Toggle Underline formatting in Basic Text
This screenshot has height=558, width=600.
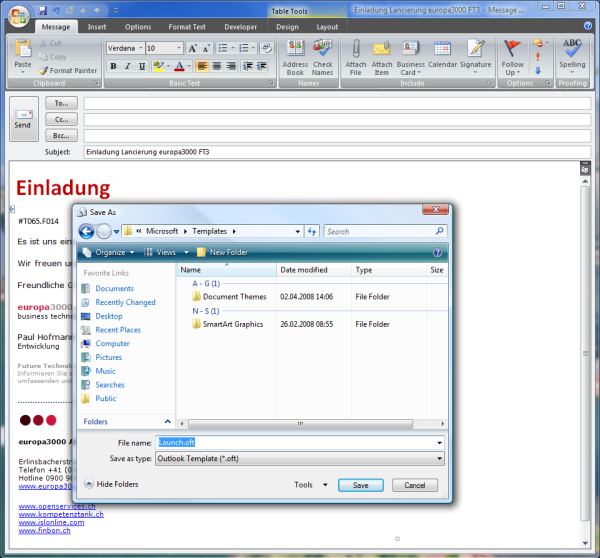point(142,66)
